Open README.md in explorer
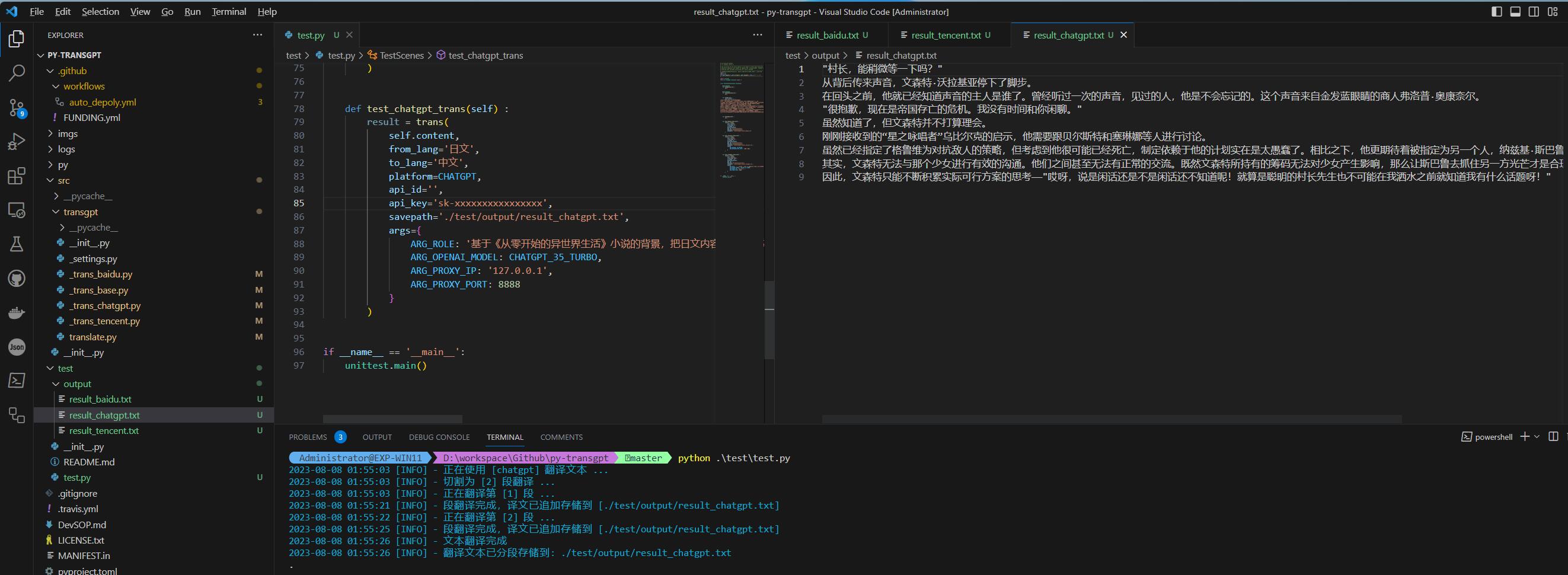This screenshot has width=1568, height=575. tap(89, 462)
